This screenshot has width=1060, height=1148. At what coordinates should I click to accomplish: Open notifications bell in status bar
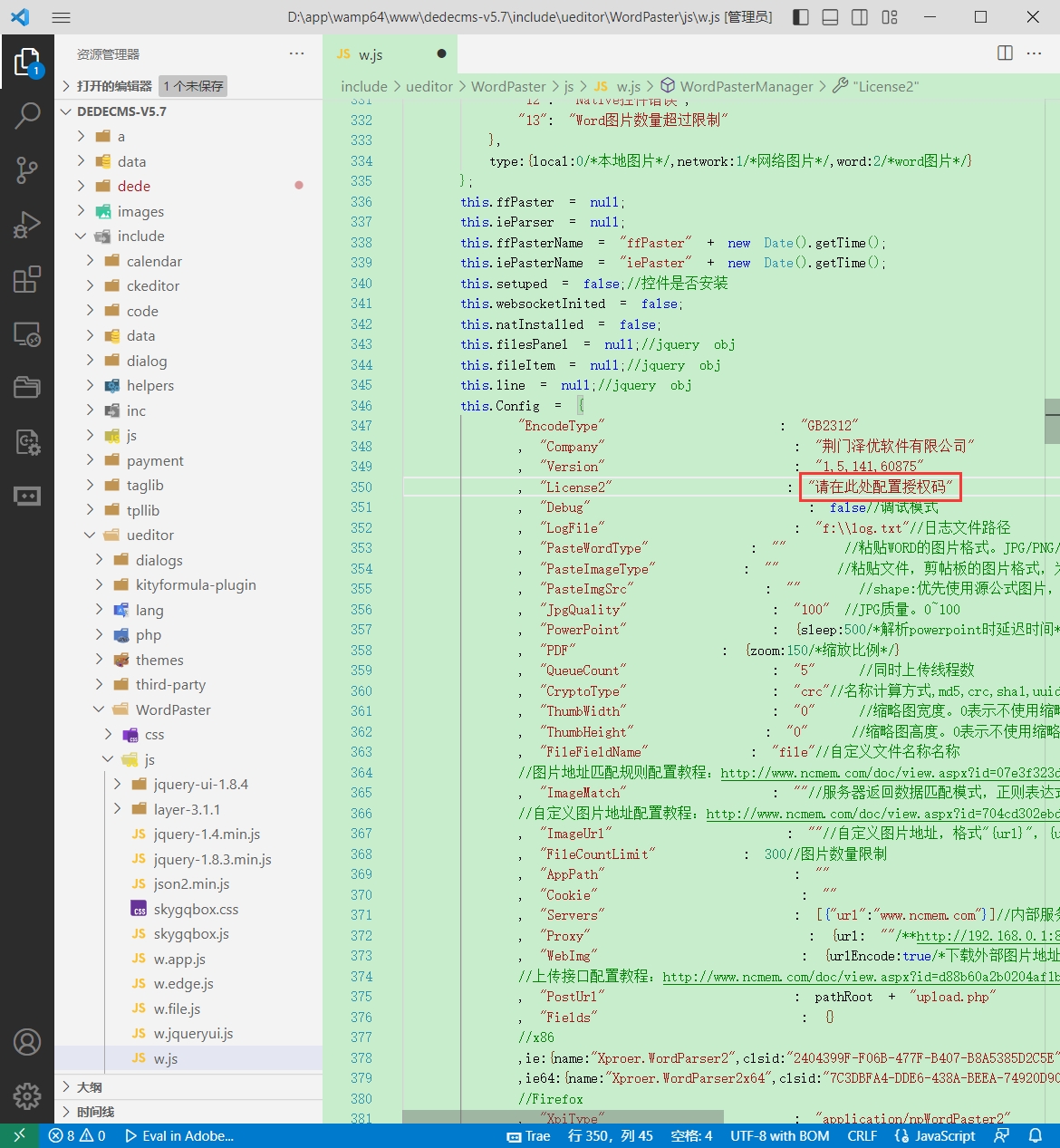point(1036,1135)
